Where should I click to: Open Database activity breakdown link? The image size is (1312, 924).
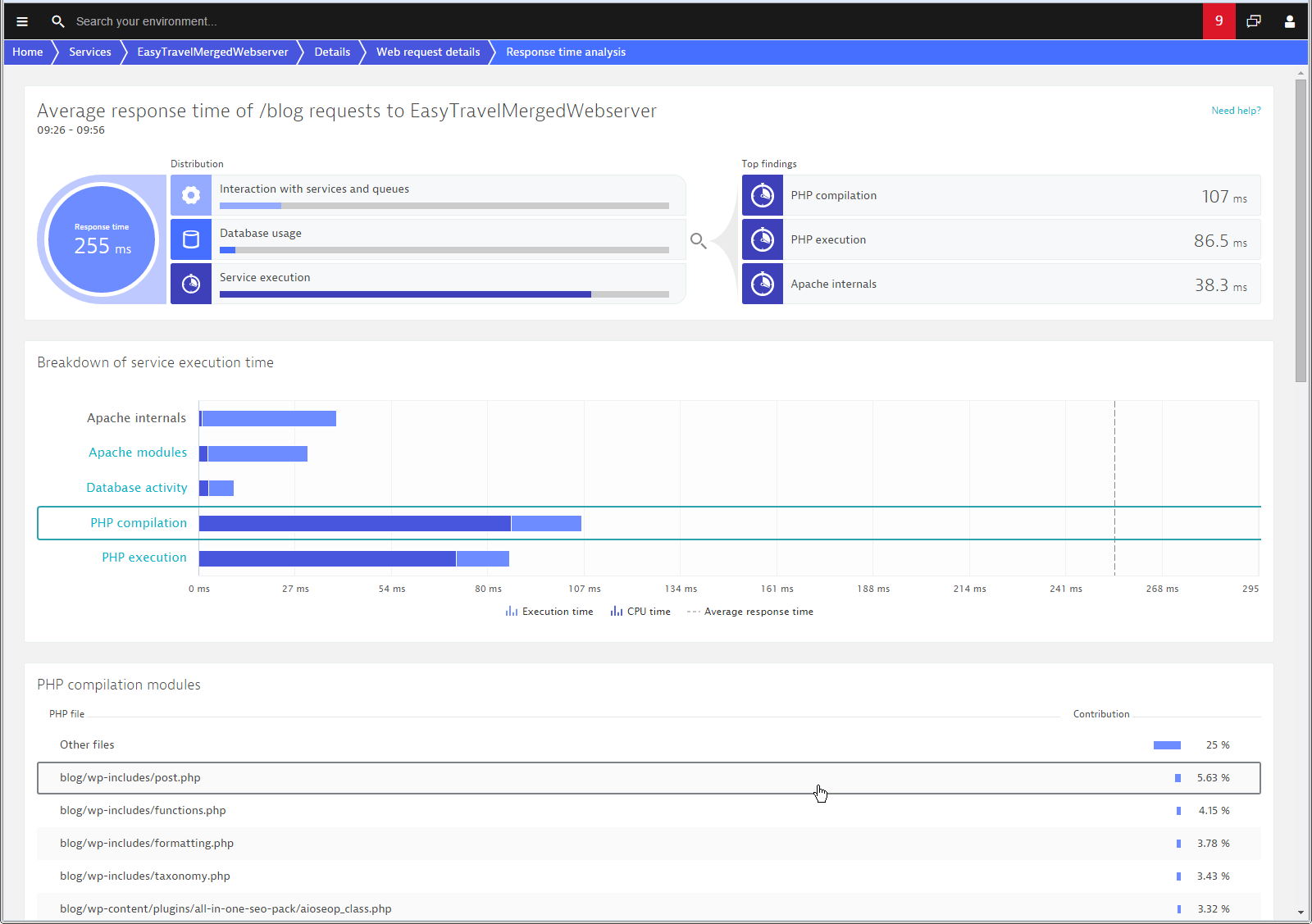click(137, 488)
